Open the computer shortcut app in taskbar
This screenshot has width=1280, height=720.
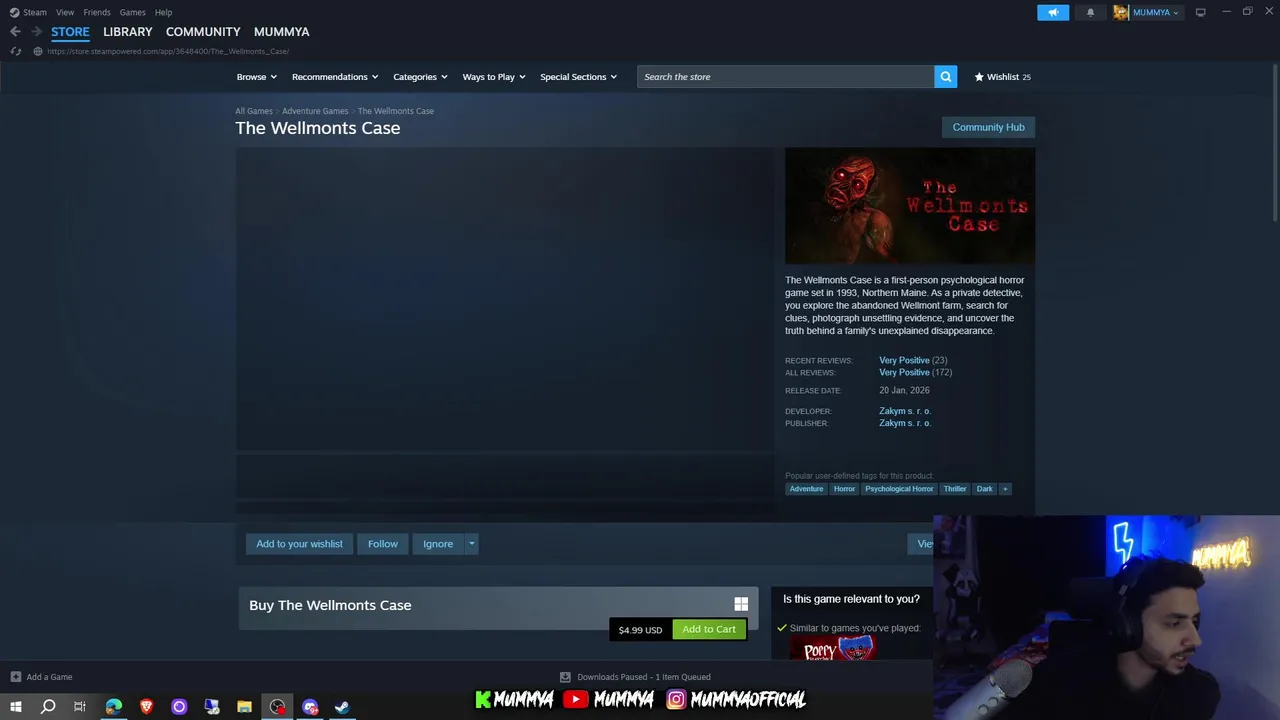click(212, 707)
